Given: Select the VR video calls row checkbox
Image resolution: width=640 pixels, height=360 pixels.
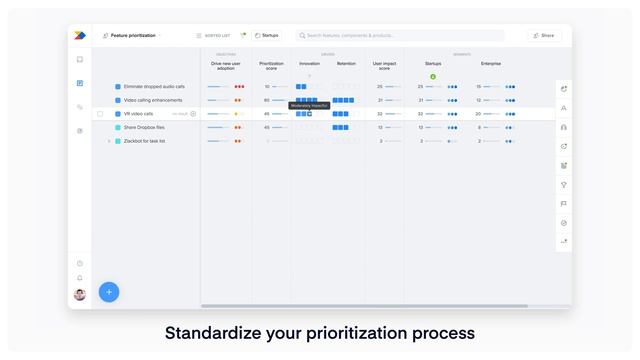Looking at the screenshot, I should tap(100, 114).
